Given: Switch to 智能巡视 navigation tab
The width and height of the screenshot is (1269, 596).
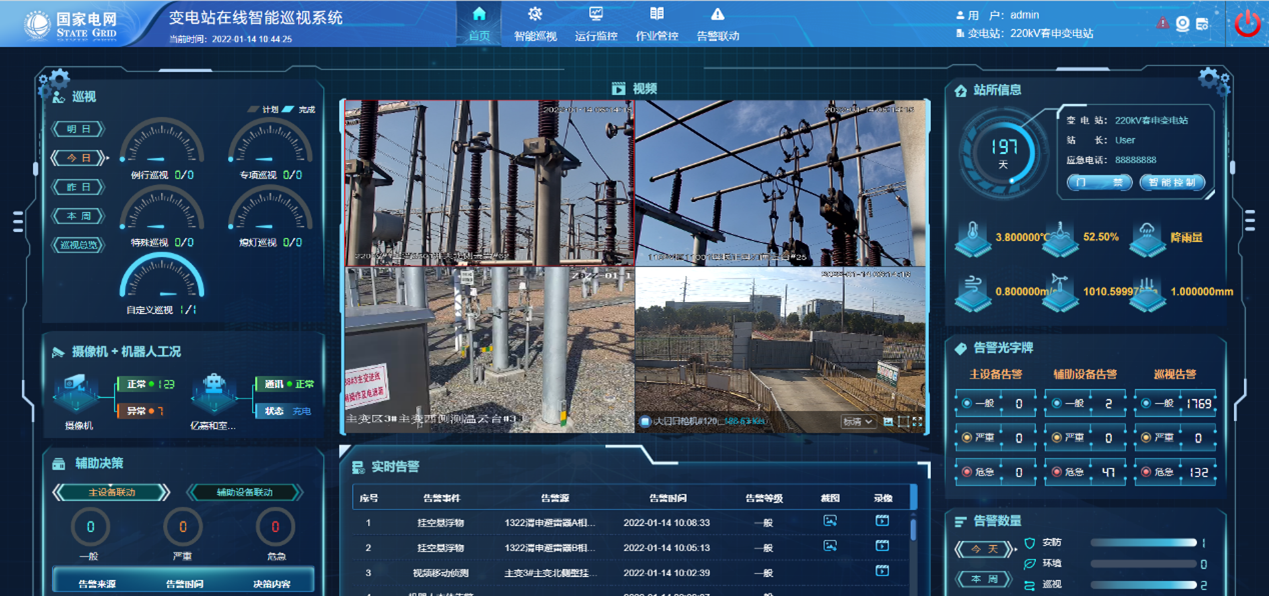Looking at the screenshot, I should (x=535, y=24).
